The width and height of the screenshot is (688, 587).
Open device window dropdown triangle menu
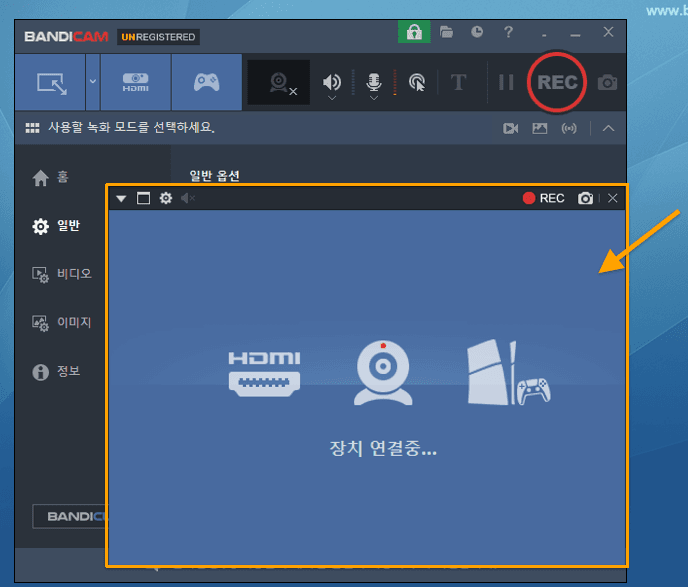121,199
